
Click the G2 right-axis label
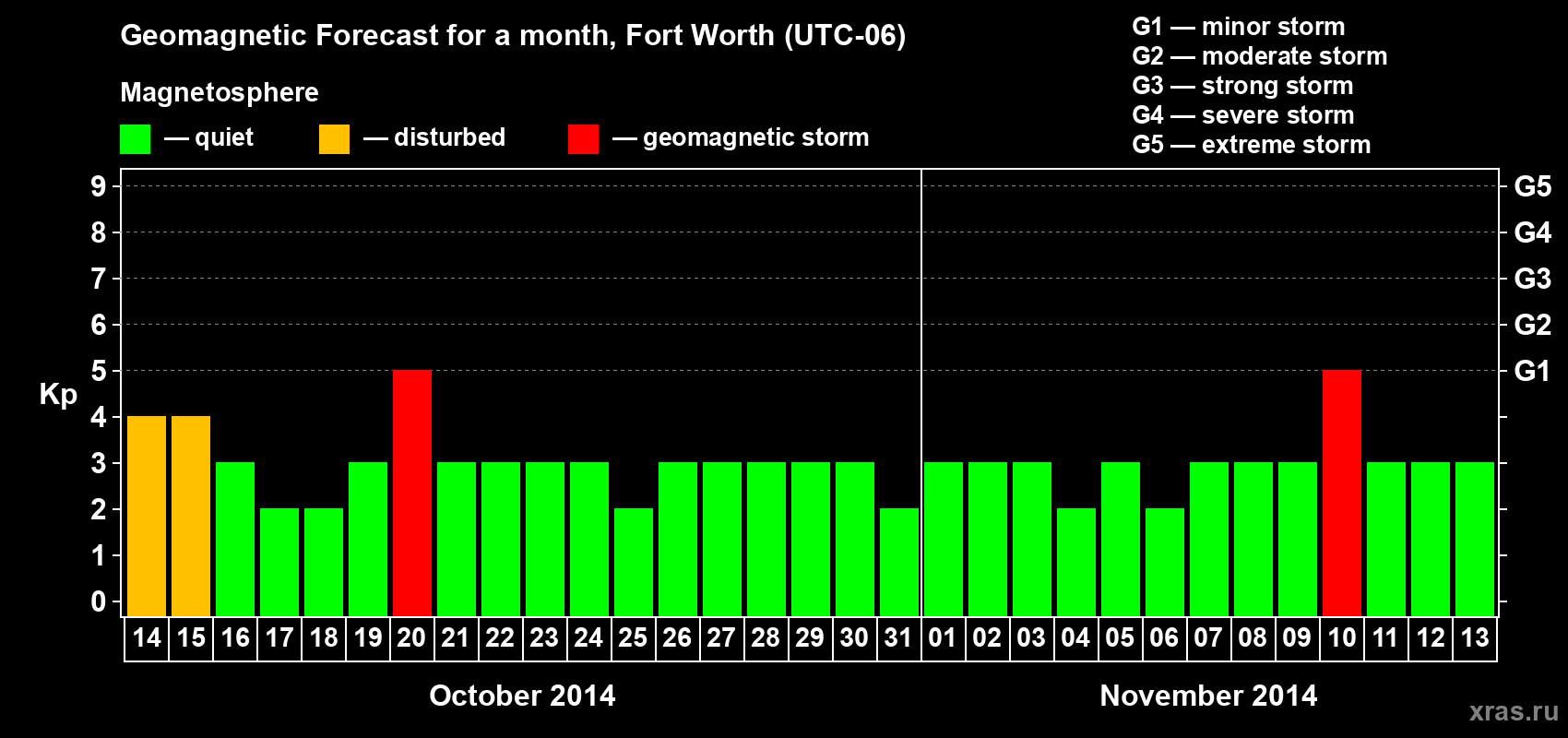pos(1533,325)
